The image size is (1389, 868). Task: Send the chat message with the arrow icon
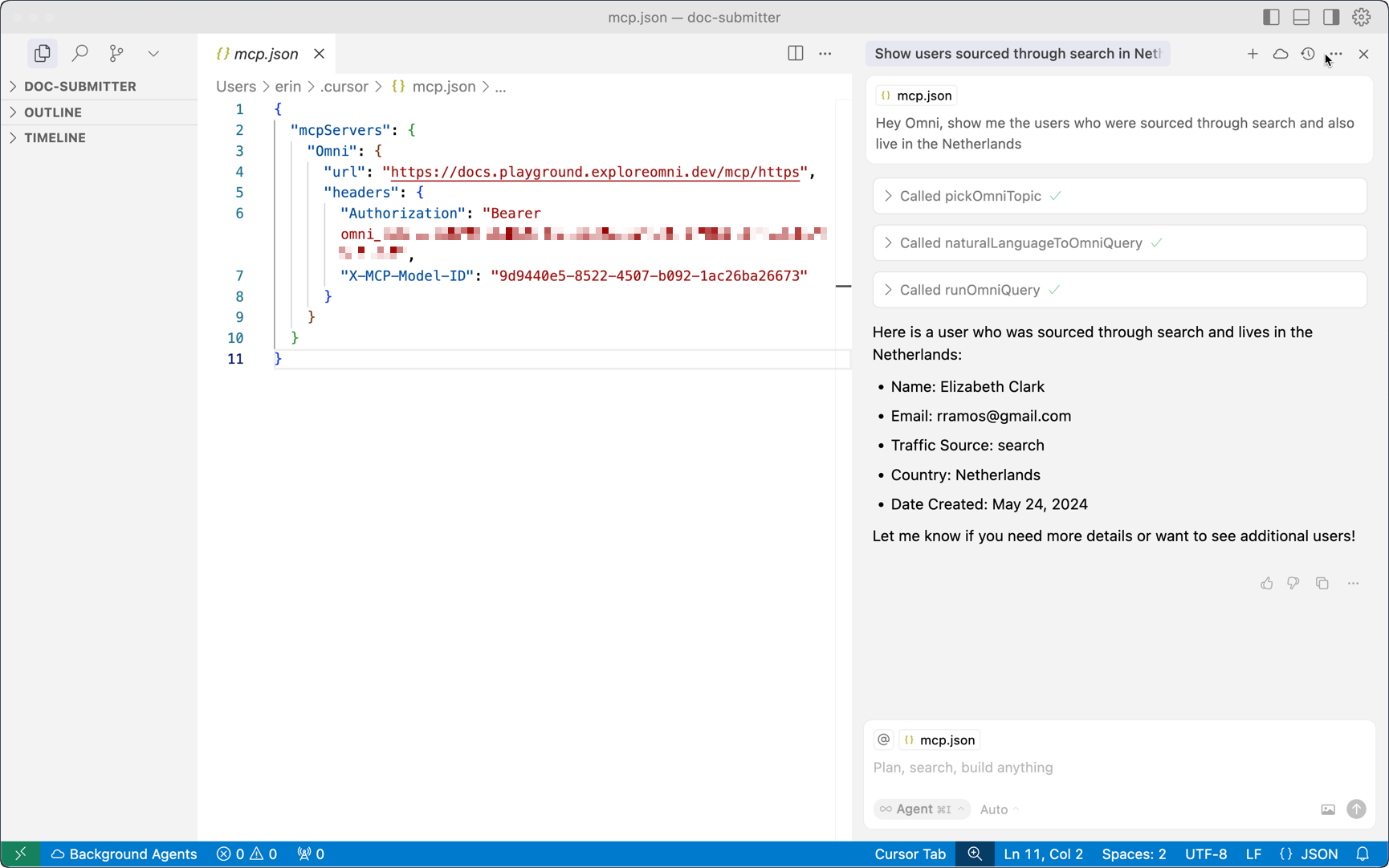(1357, 809)
